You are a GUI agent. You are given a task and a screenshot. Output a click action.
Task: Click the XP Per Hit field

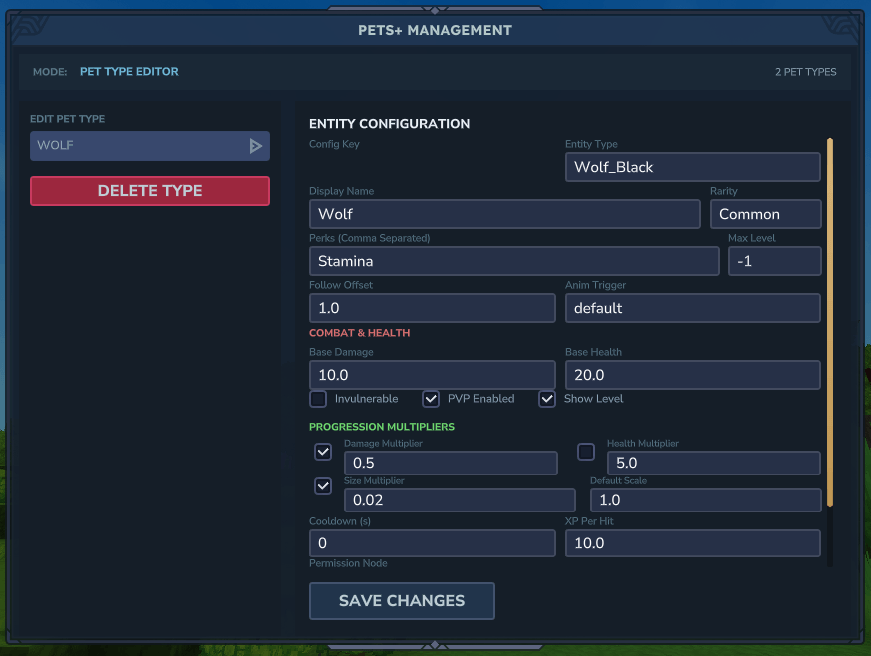click(x=692, y=542)
